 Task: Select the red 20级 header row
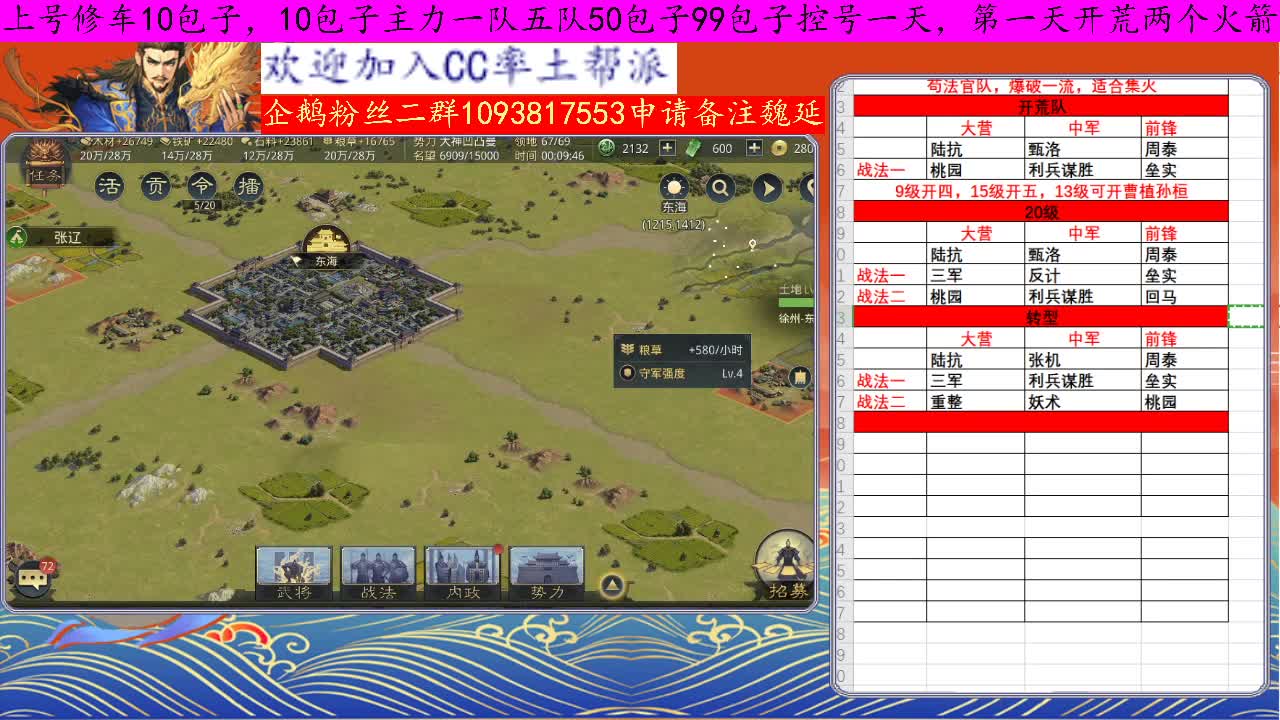(x=1040, y=212)
